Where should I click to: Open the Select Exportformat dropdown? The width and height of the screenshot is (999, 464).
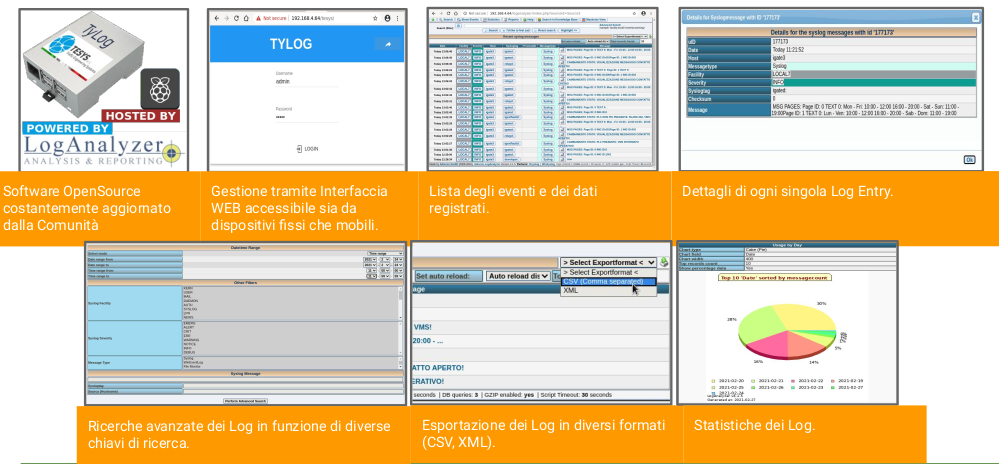point(608,262)
